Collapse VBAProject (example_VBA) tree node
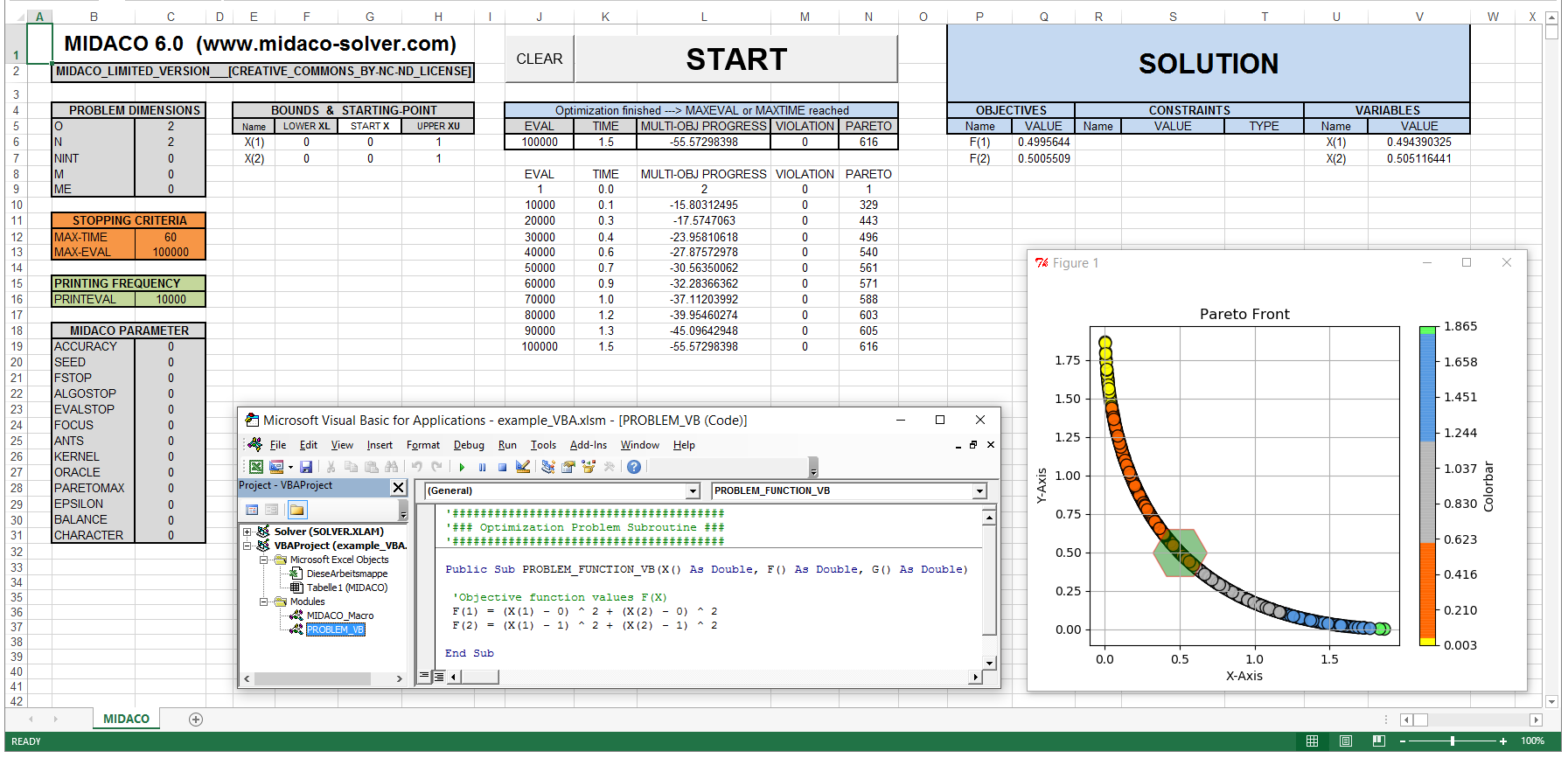 pyautogui.click(x=247, y=546)
